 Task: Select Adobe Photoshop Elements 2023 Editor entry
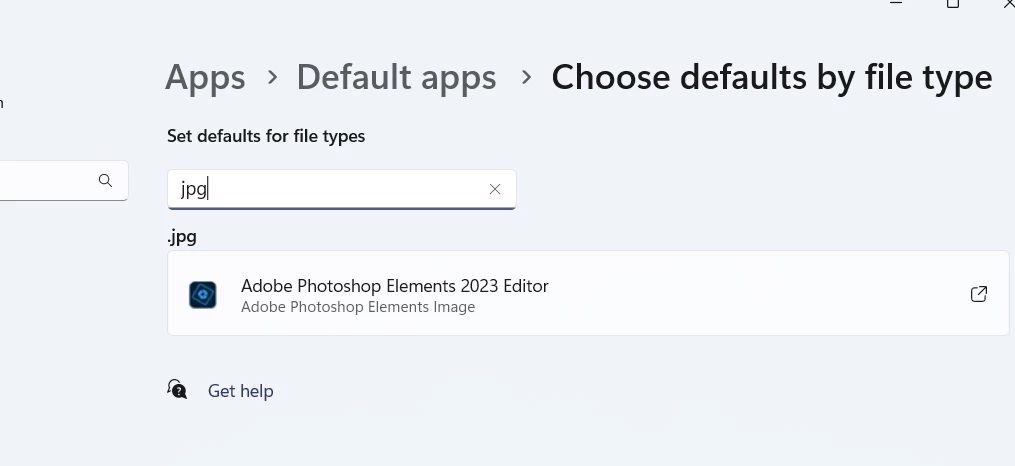[x=588, y=293]
